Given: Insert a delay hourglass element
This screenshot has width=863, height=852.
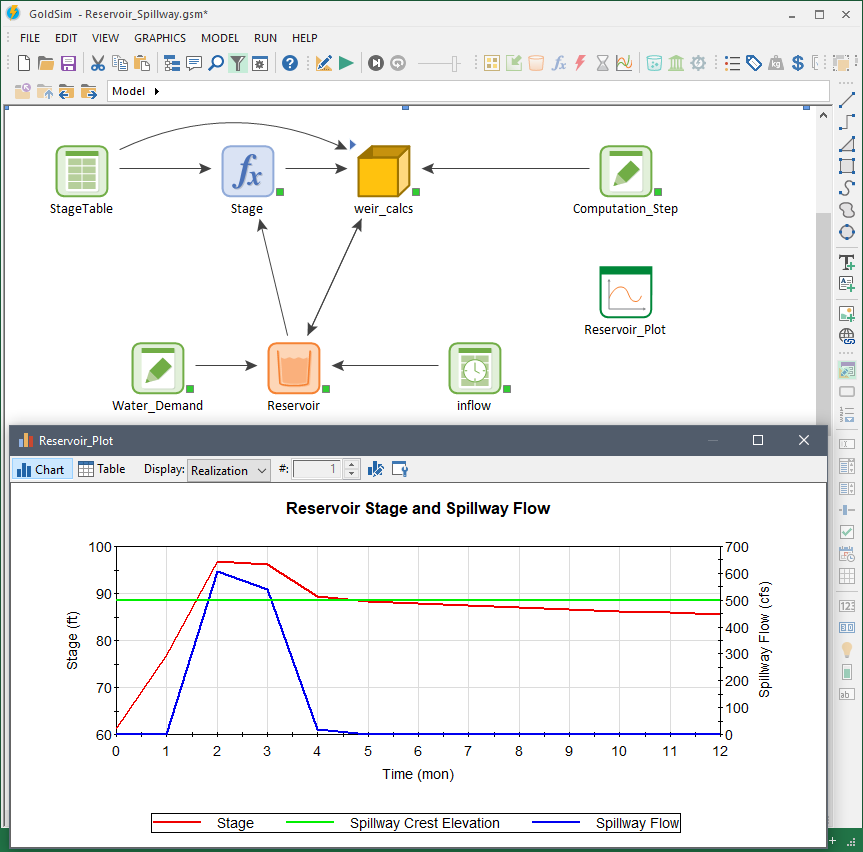Looking at the screenshot, I should click(x=603, y=63).
